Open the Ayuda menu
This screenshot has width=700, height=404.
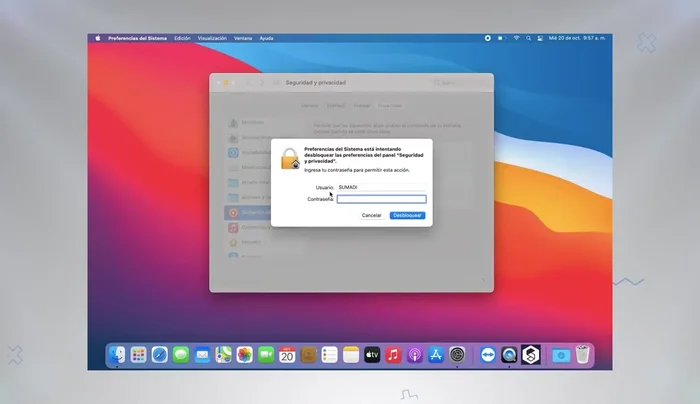267,37
